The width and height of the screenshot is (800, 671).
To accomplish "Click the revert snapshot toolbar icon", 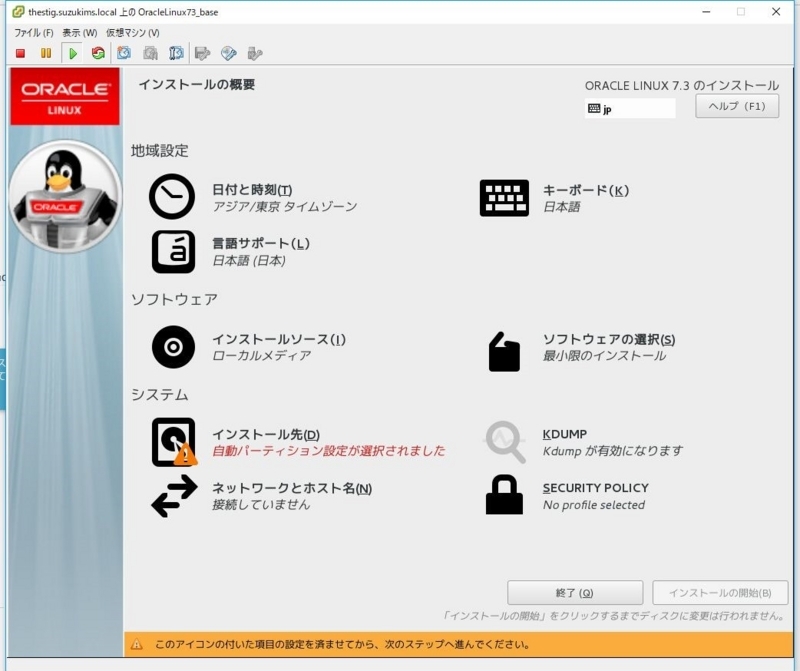I will click(150, 53).
